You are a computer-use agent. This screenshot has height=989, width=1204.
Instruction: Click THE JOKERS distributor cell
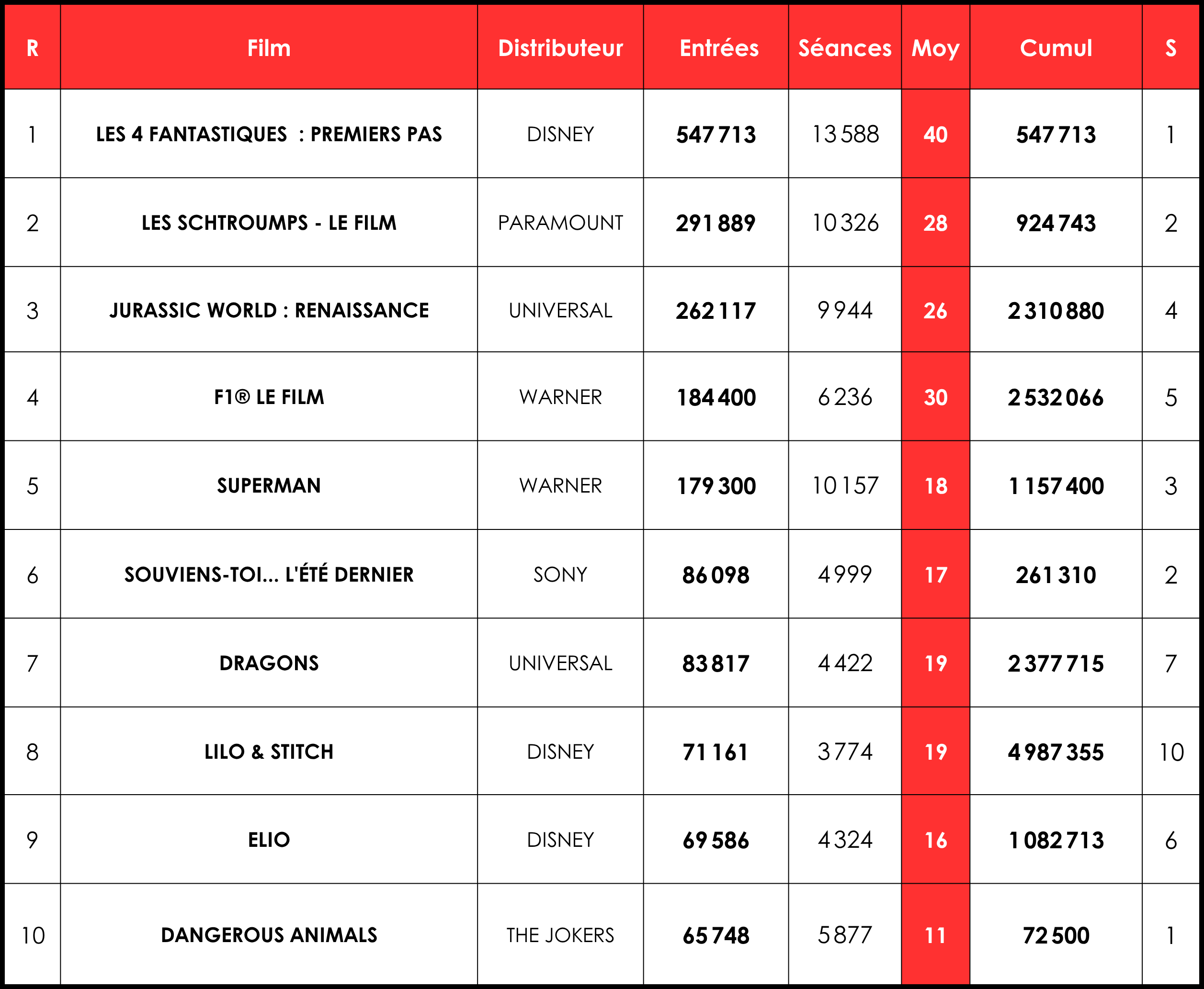560,935
